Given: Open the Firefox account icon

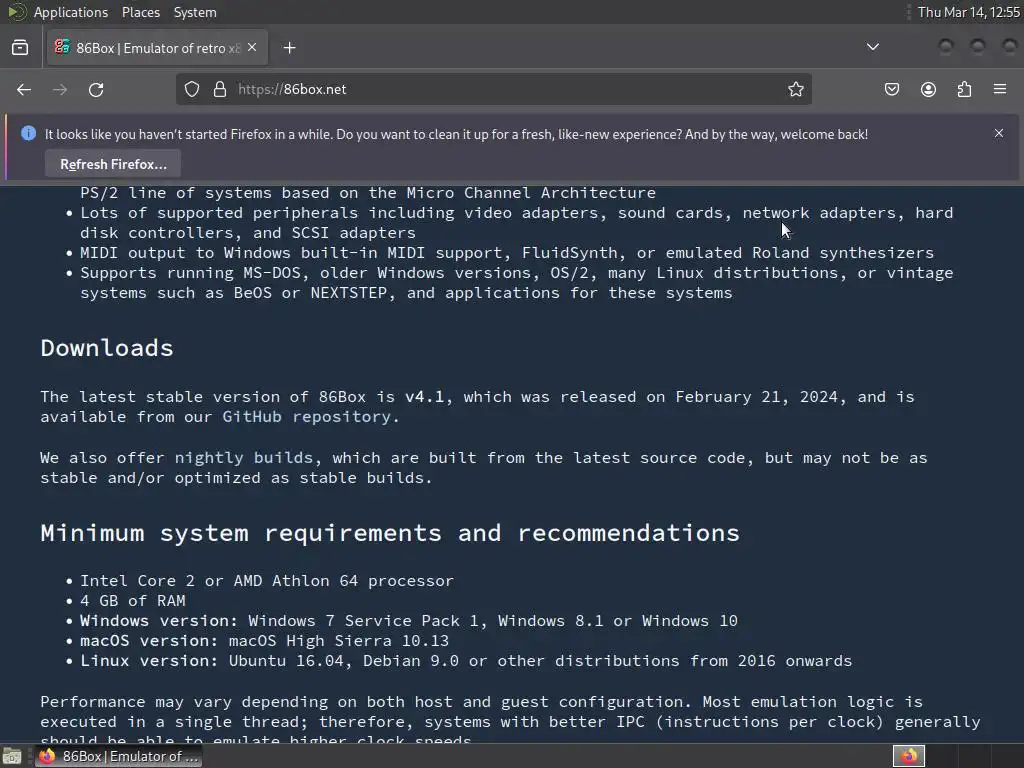Looking at the screenshot, I should (928, 89).
